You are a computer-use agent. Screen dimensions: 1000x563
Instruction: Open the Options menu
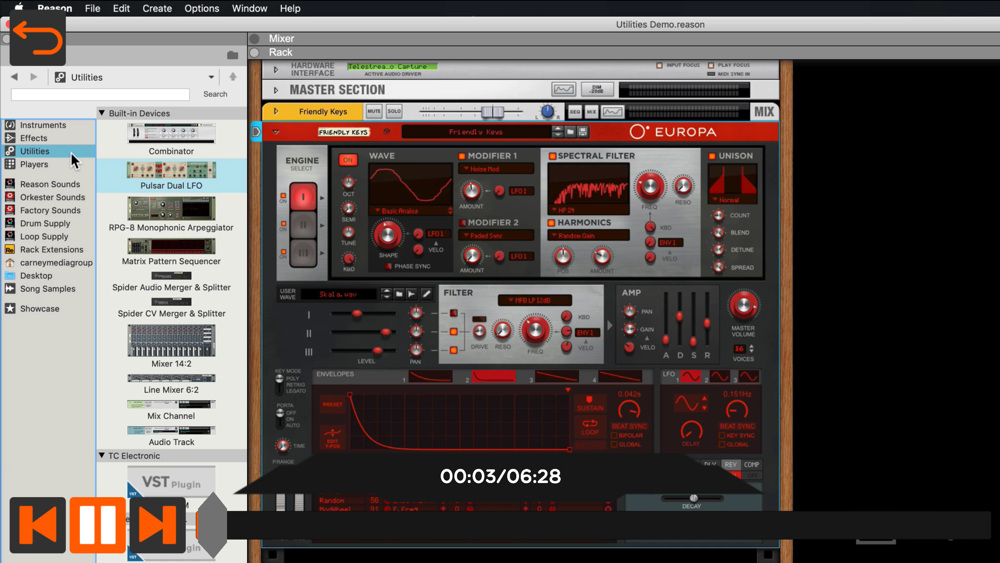(202, 8)
